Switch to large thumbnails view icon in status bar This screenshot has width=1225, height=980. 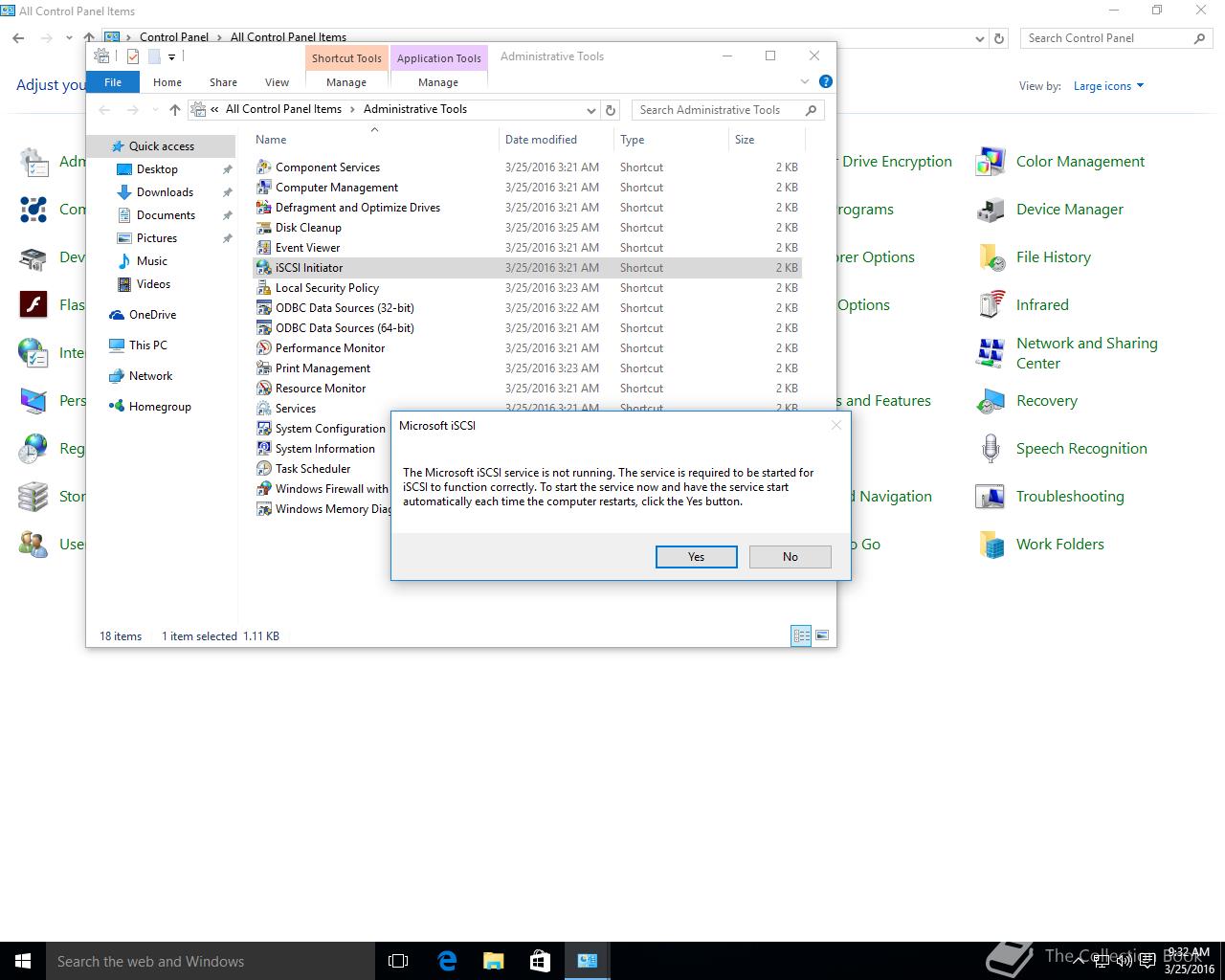click(x=822, y=635)
